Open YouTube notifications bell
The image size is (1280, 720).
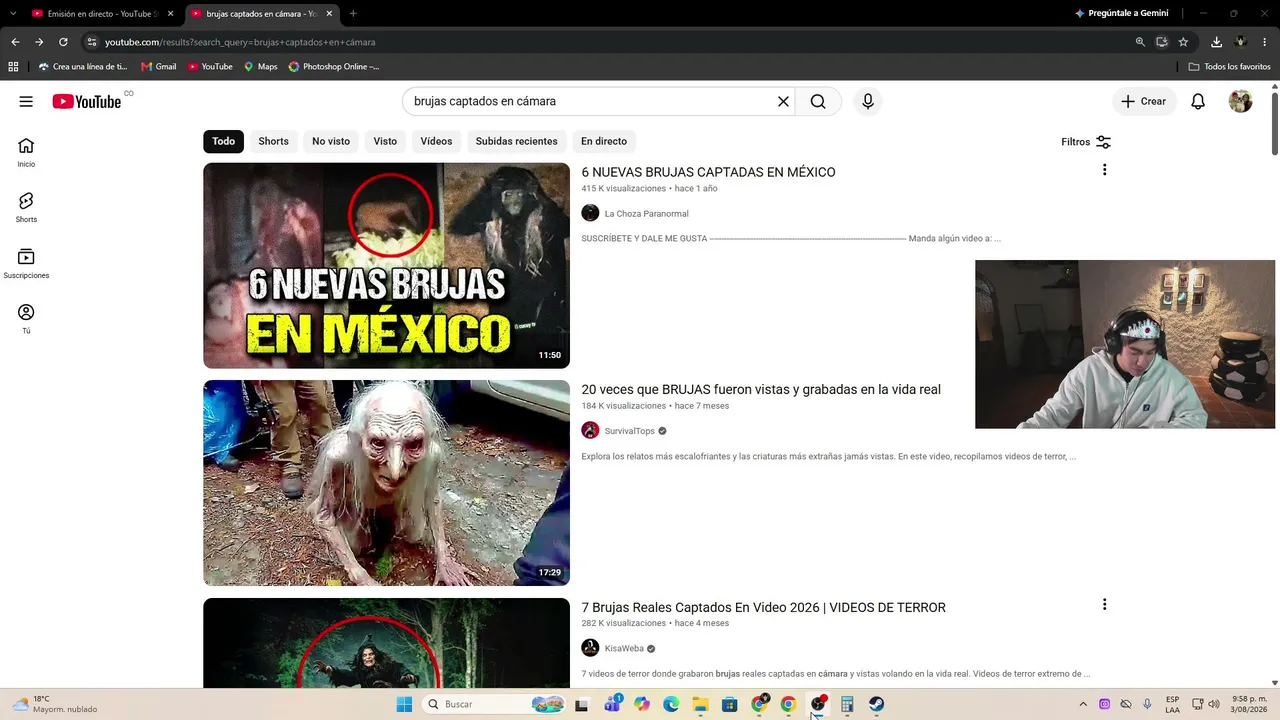click(x=1198, y=101)
